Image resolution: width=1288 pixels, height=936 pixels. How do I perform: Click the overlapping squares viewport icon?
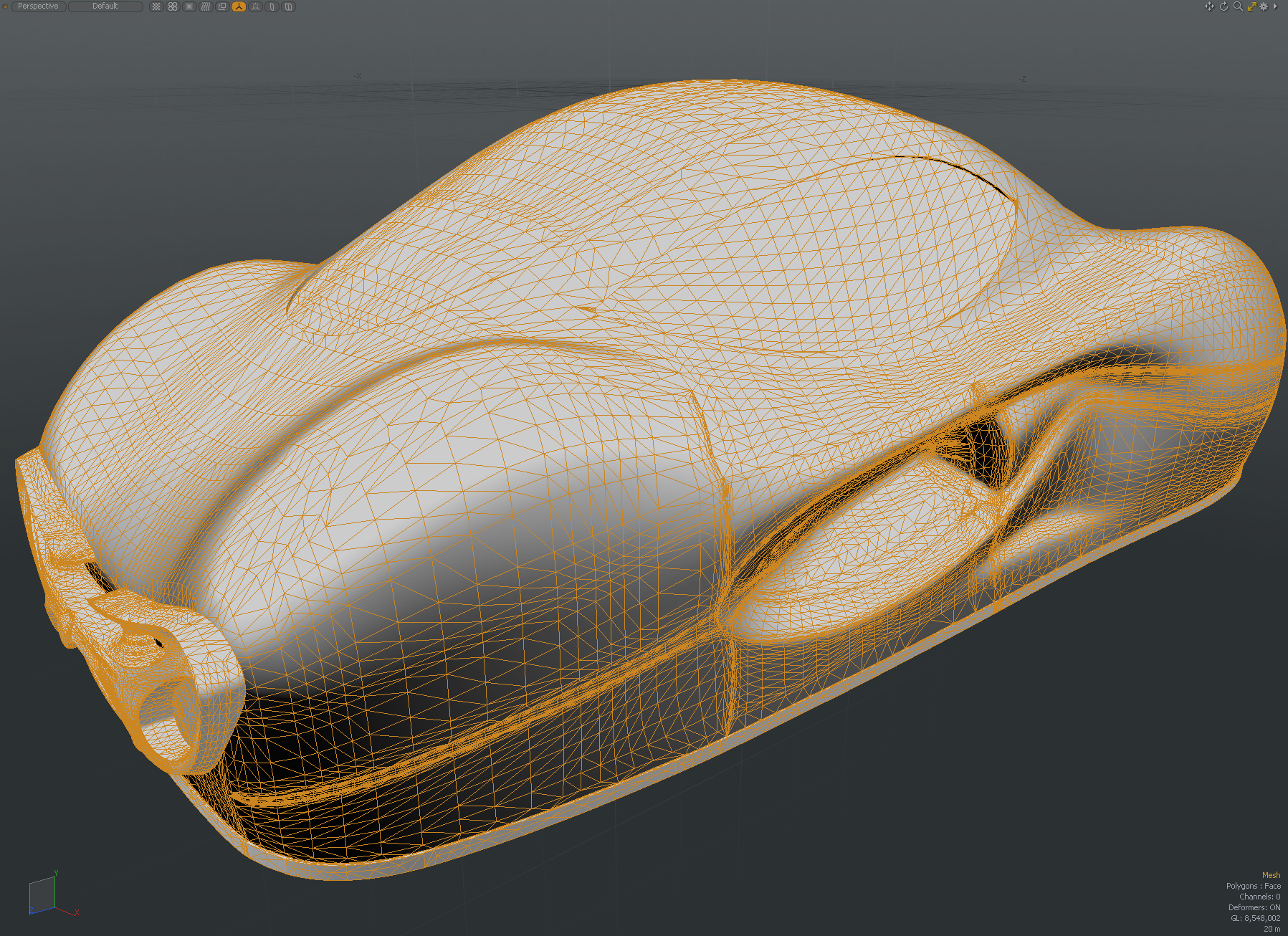tap(222, 6)
